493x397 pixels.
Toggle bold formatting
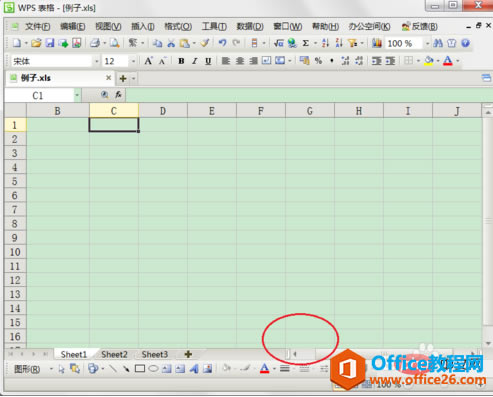(x=181, y=61)
